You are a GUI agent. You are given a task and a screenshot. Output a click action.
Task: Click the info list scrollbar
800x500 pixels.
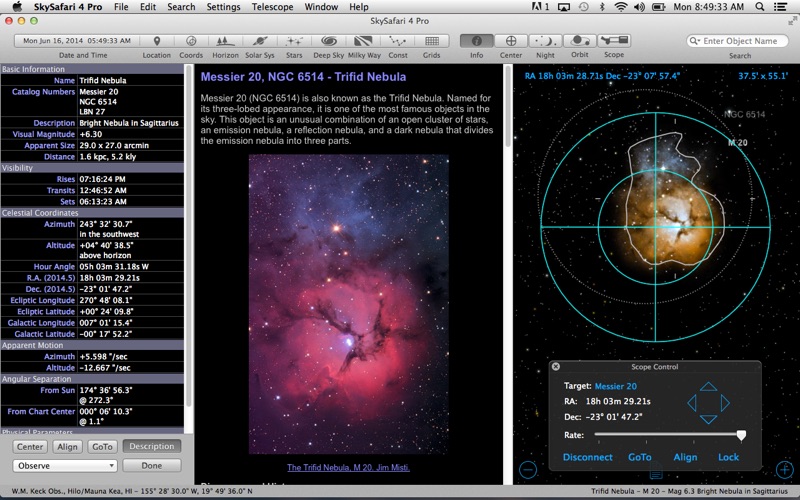188,235
